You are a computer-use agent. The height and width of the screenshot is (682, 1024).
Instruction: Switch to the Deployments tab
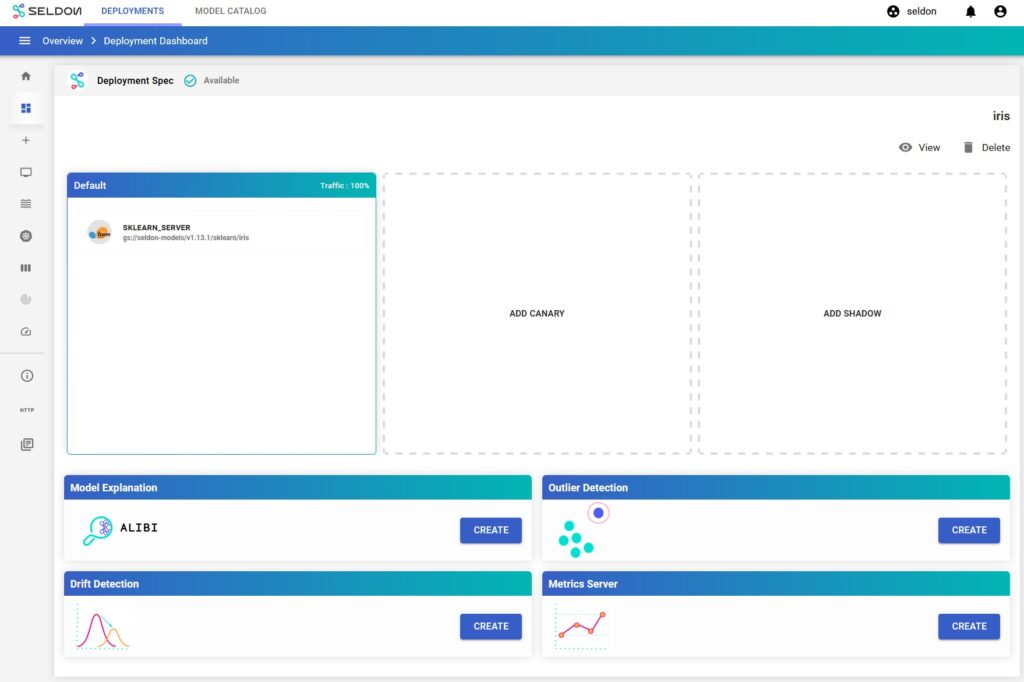[x=133, y=11]
